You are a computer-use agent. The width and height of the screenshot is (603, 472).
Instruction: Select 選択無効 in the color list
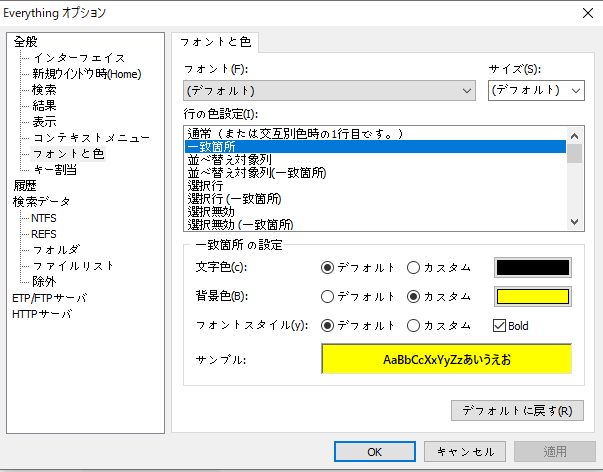[375, 212]
